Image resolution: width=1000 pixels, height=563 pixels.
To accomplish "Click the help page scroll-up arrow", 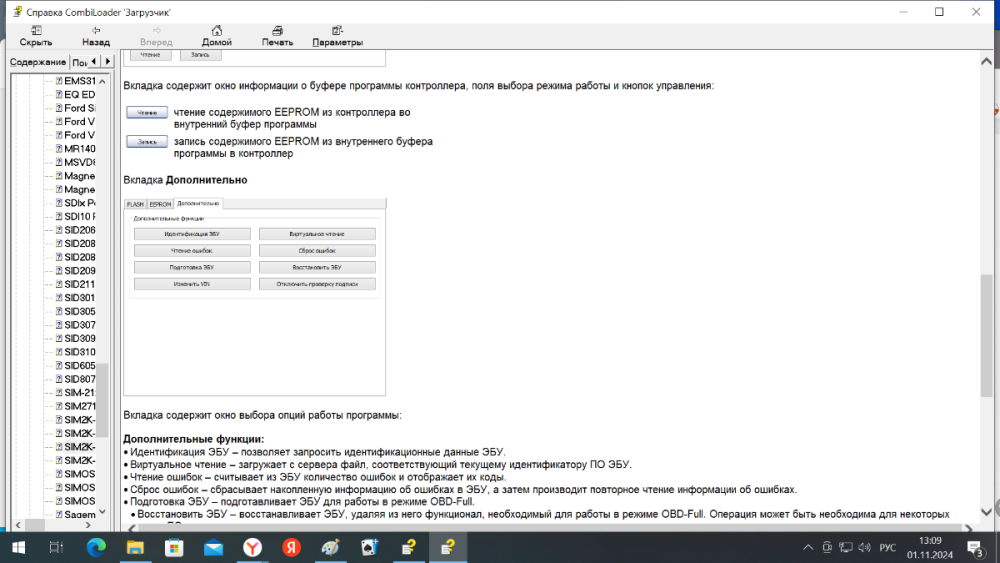I will pyautogui.click(x=986, y=61).
